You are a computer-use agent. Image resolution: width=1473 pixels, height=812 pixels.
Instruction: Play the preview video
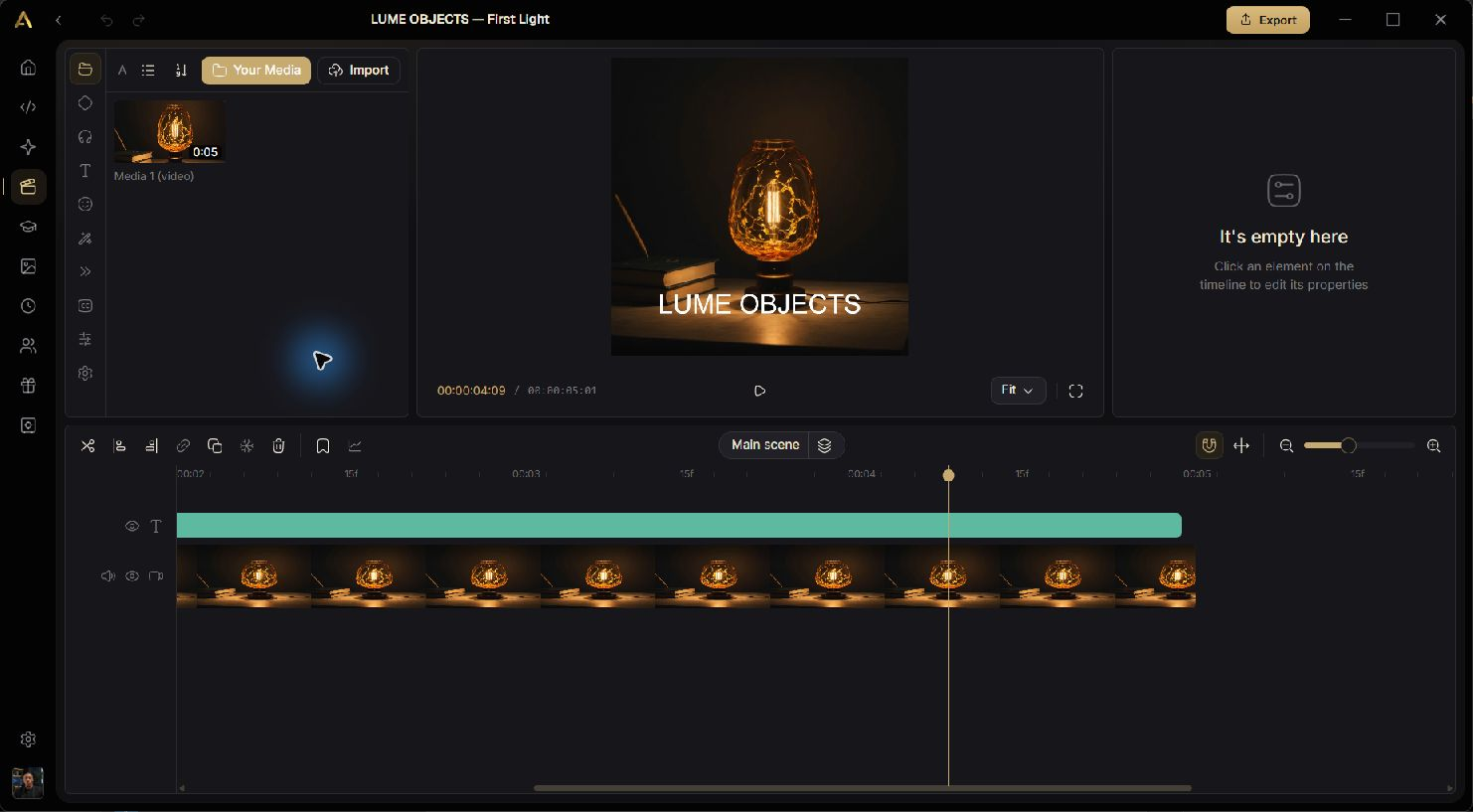pyautogui.click(x=759, y=391)
